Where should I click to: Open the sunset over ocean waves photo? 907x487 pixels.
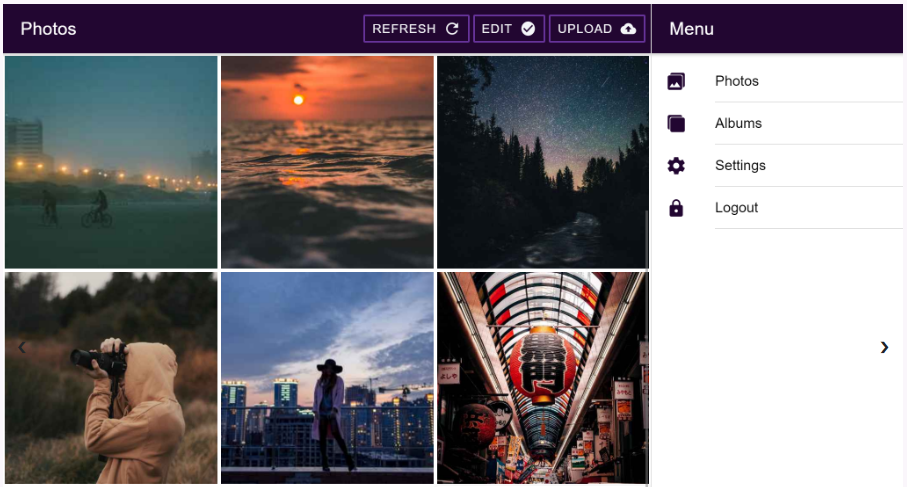click(x=327, y=162)
